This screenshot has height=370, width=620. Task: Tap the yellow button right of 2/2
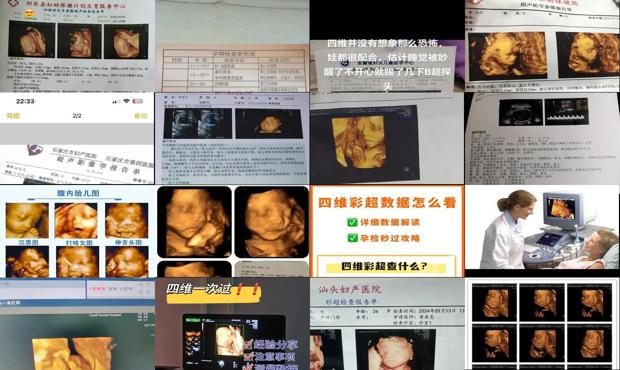[140, 116]
